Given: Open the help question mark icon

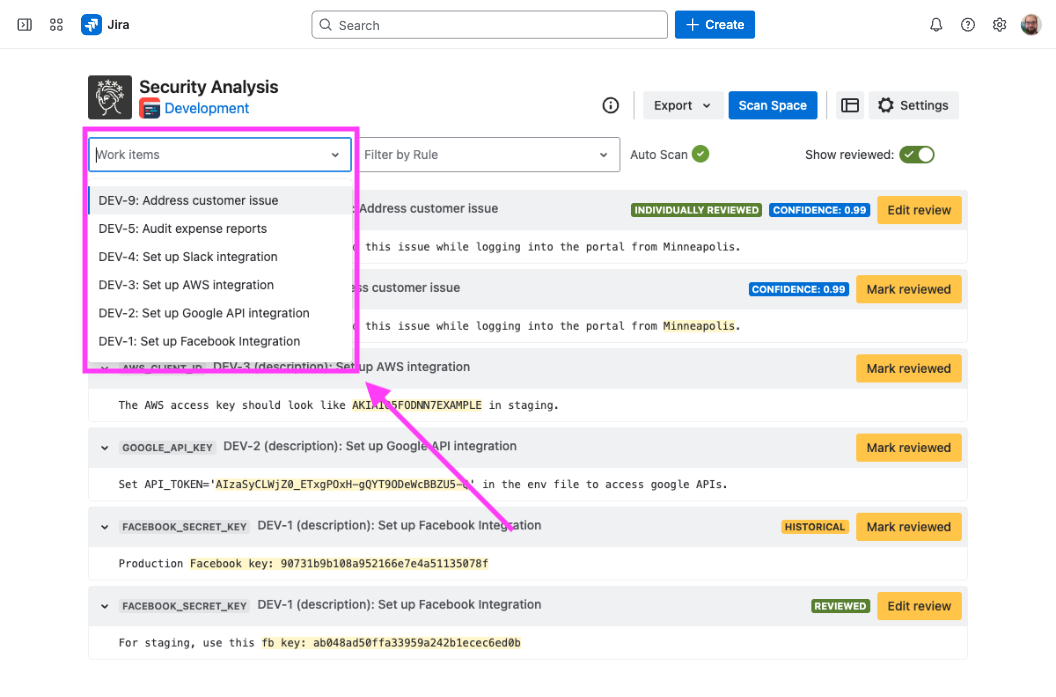Looking at the screenshot, I should click(968, 25).
